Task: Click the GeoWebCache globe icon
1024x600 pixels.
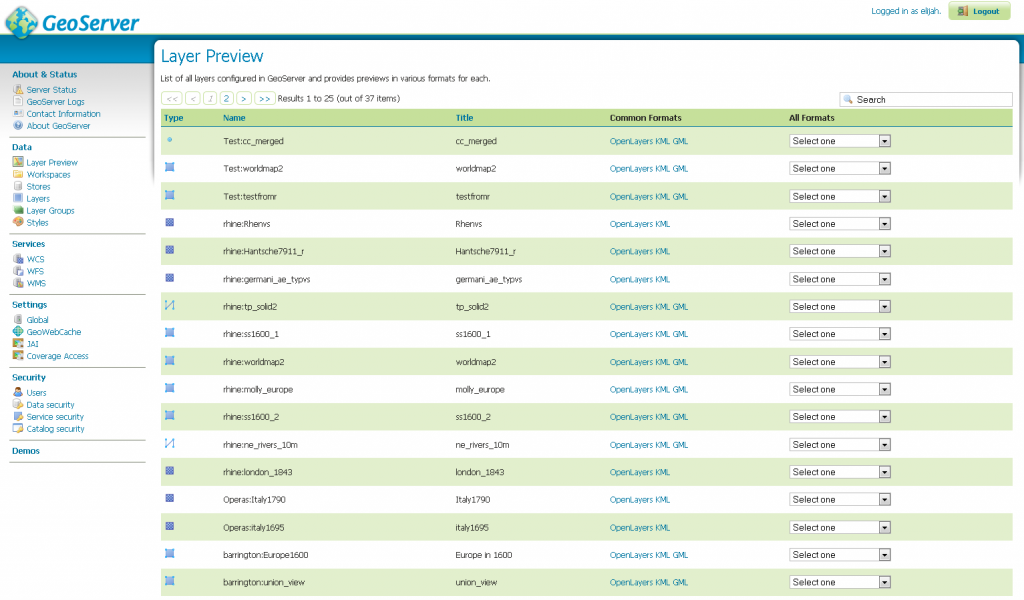Action: 18,332
